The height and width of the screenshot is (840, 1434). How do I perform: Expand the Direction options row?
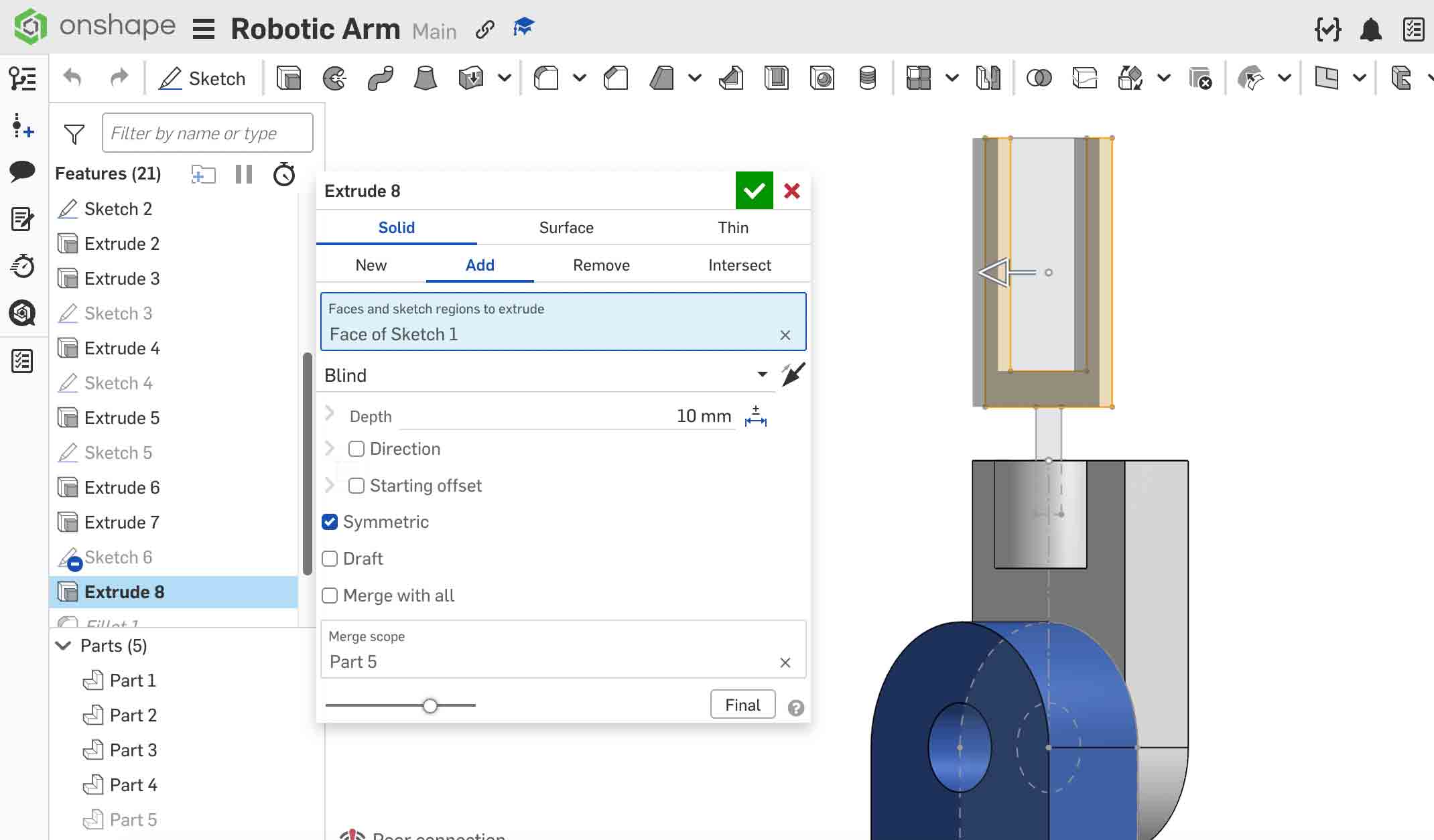(328, 448)
